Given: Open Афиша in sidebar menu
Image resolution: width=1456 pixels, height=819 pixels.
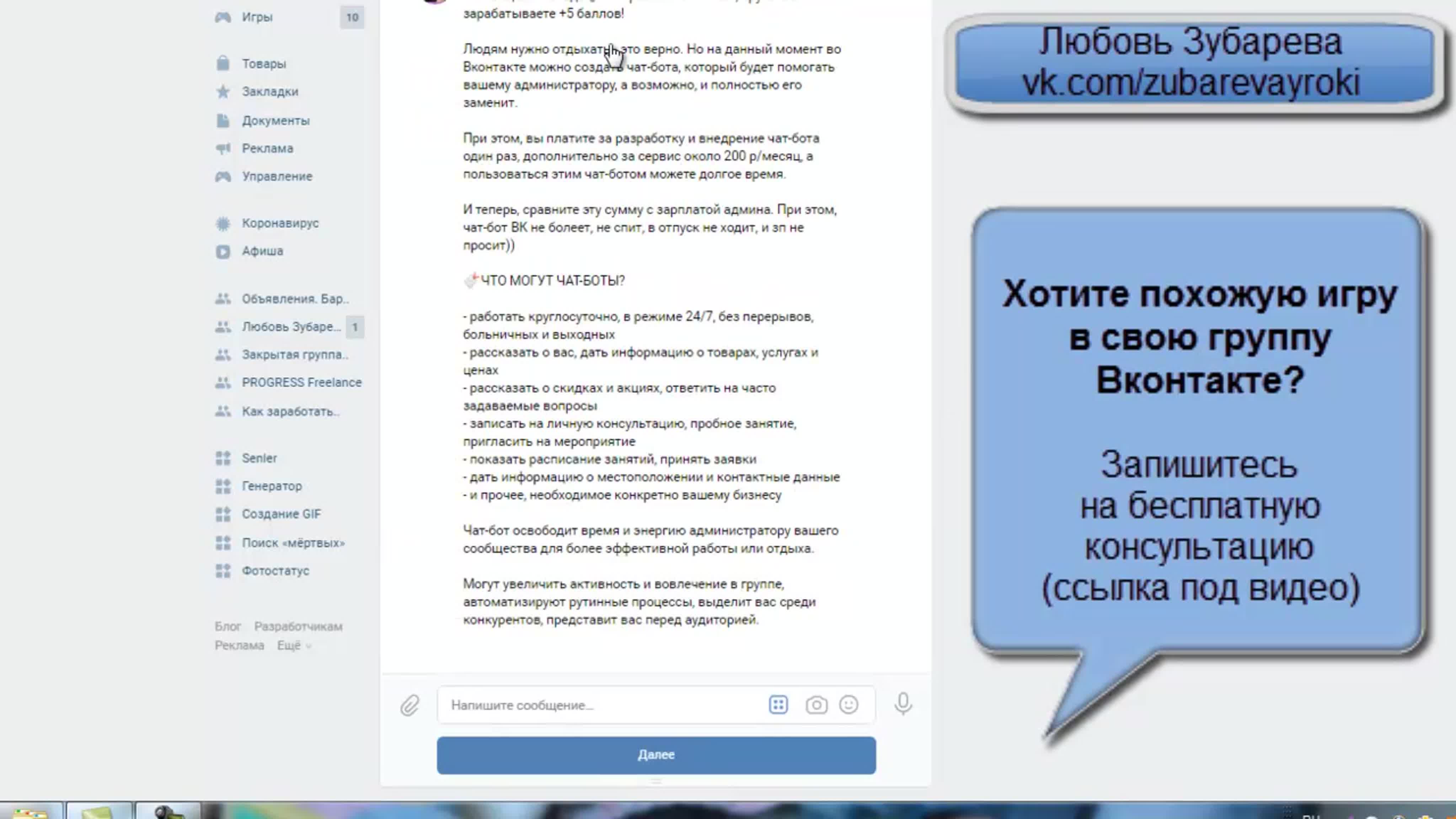Looking at the screenshot, I should pos(262,251).
